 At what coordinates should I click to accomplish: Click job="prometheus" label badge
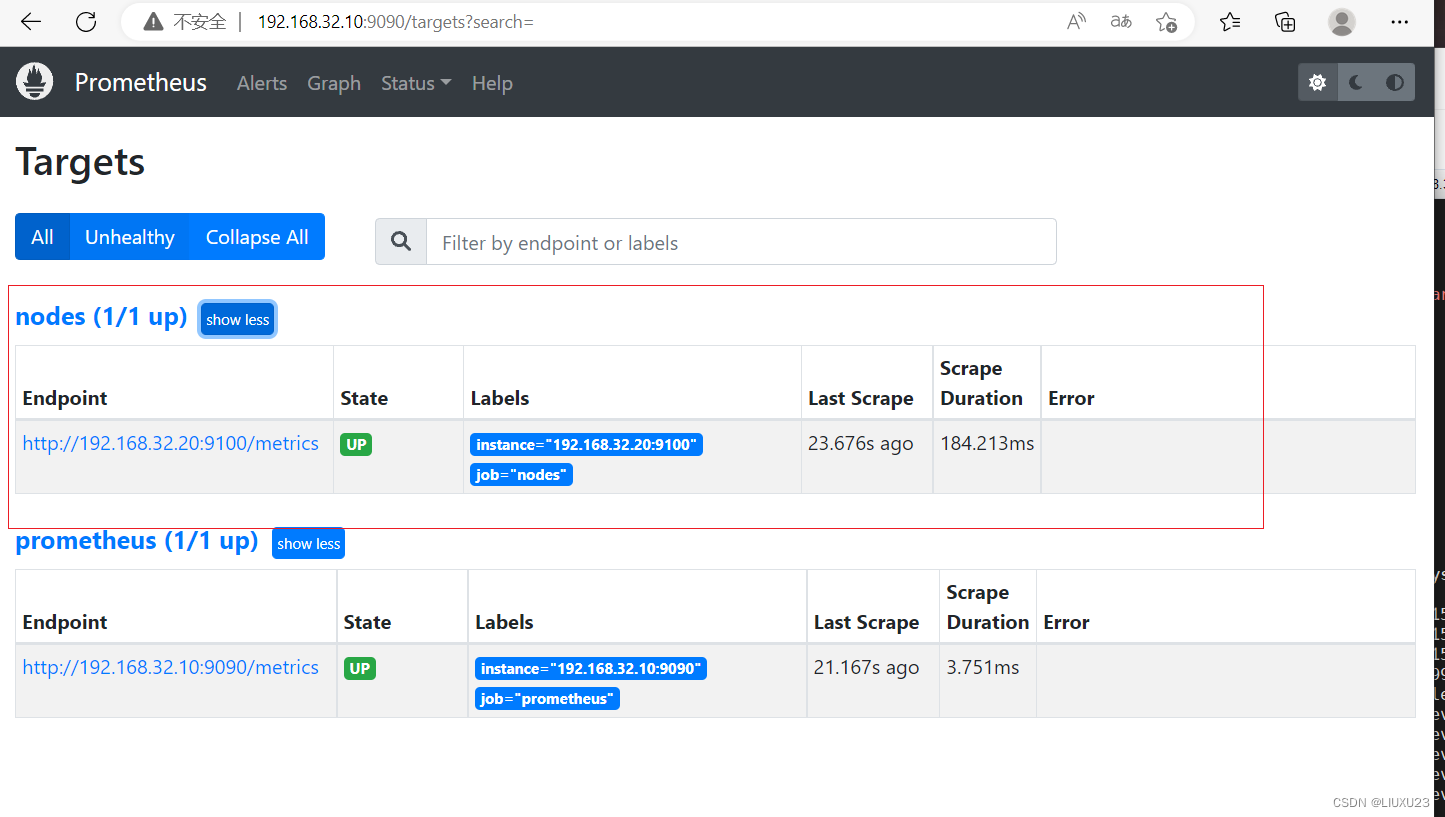click(547, 699)
